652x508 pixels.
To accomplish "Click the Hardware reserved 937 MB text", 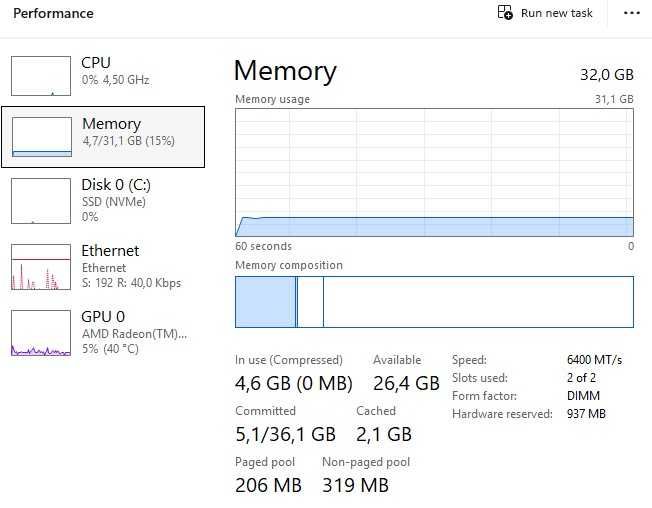I will pos(586,414).
